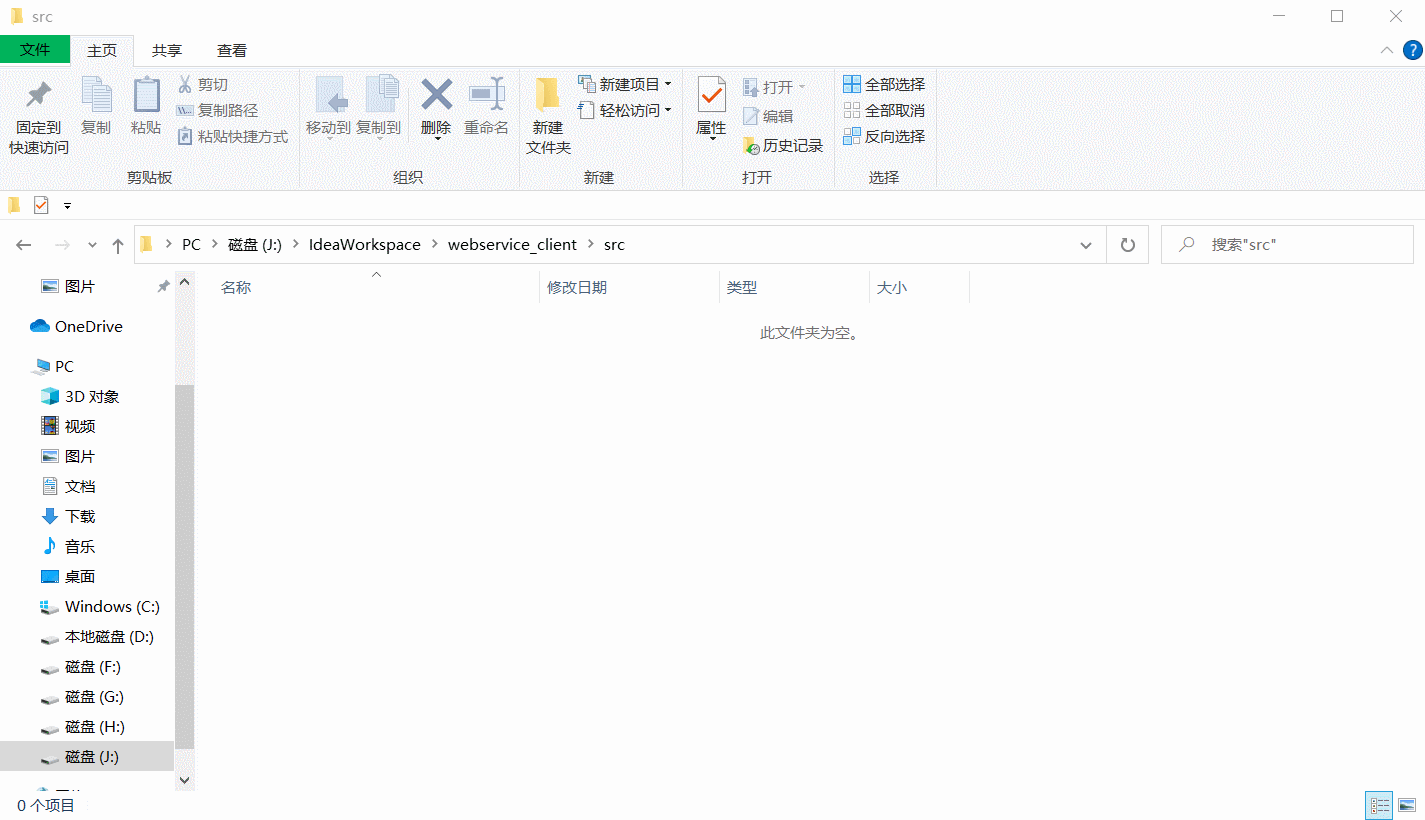Open the 文件 menu

pos(35,50)
